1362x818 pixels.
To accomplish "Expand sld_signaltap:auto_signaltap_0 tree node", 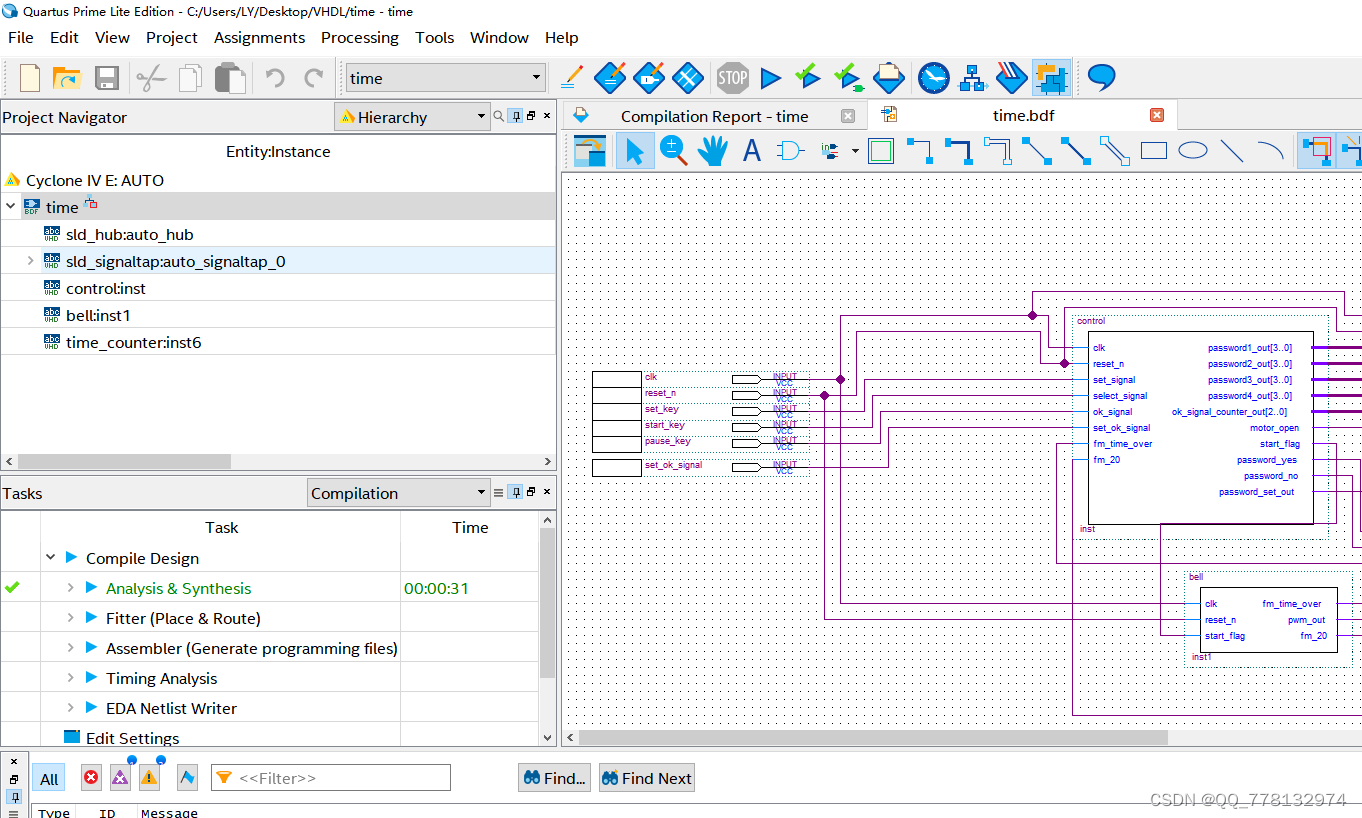I will point(31,261).
